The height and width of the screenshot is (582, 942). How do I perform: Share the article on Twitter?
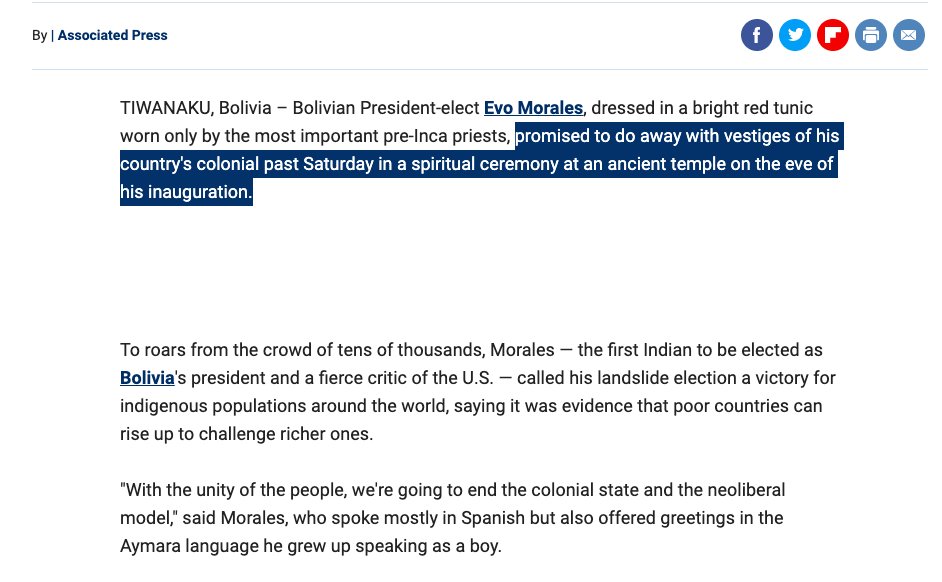coord(795,36)
